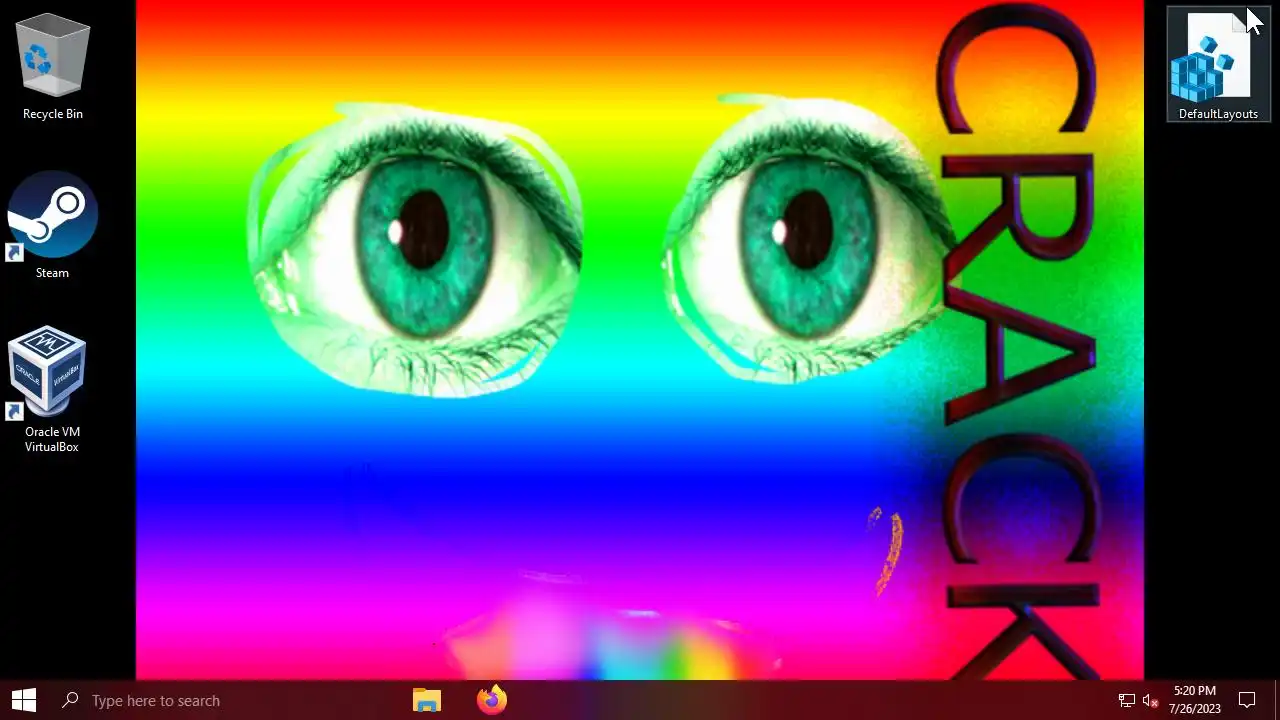The image size is (1280, 720).
Task: Click the Recycle Bin label text
Action: (x=53, y=114)
